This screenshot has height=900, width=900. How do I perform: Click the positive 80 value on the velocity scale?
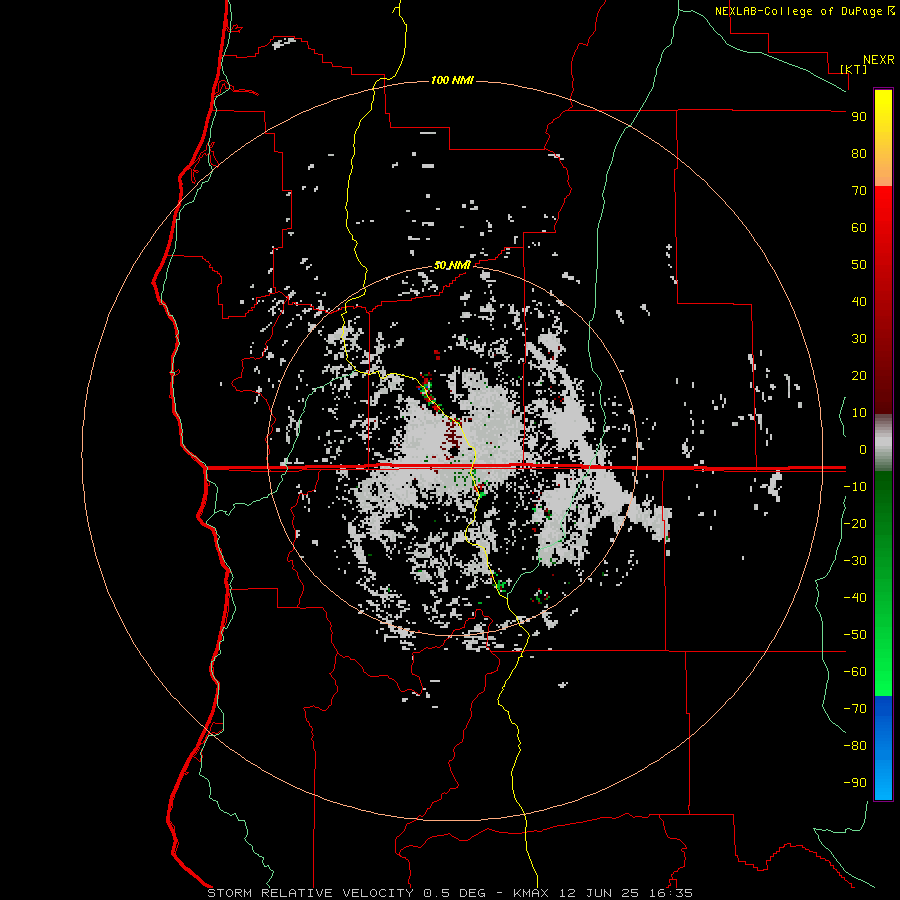tap(859, 154)
